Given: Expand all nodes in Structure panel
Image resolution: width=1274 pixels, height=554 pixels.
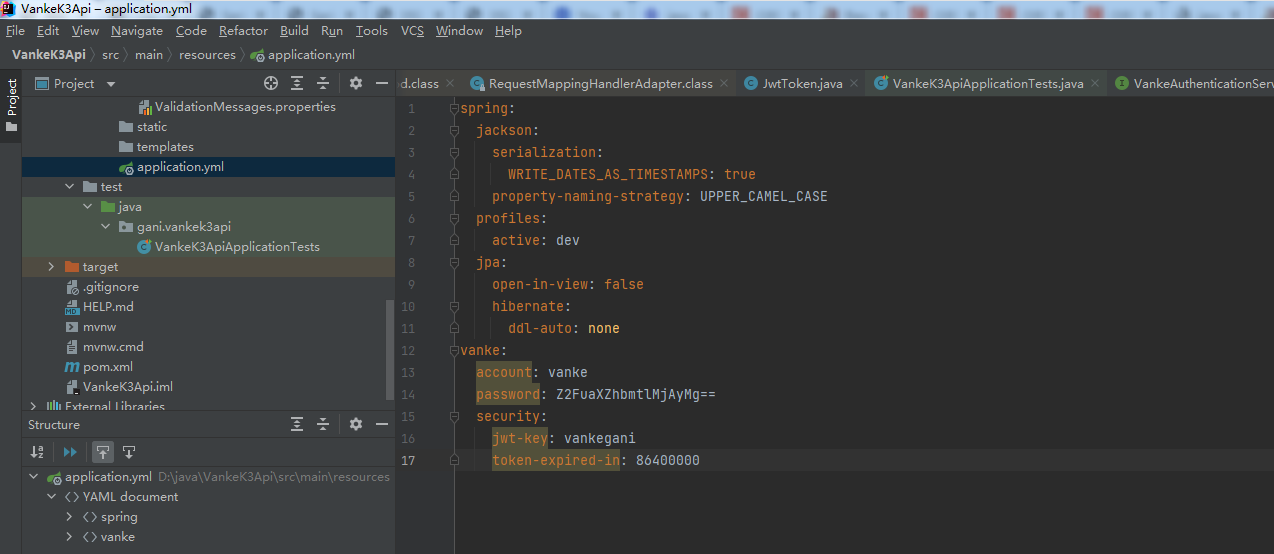Looking at the screenshot, I should [x=297, y=424].
